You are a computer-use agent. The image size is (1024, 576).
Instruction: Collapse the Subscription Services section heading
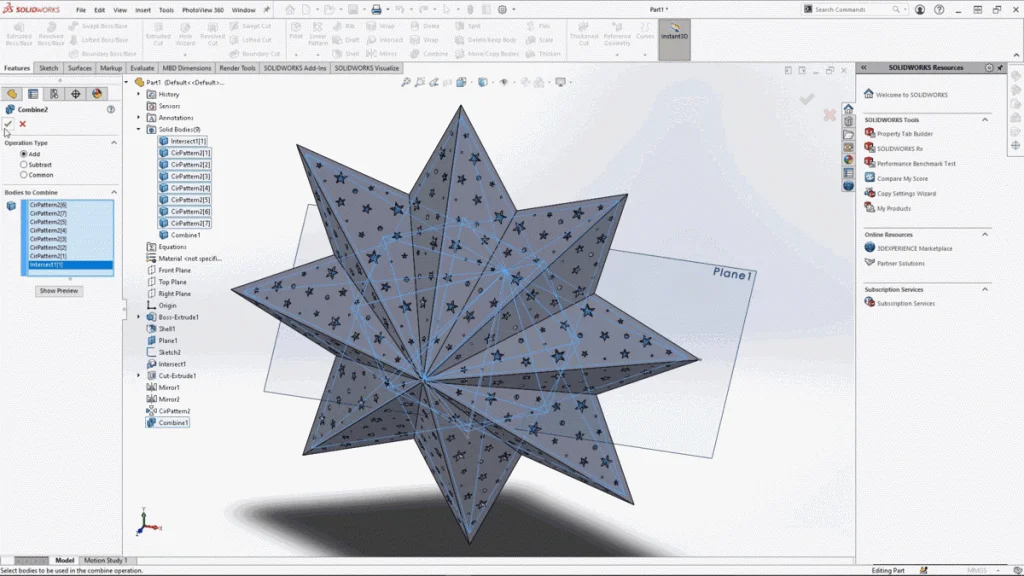coord(985,289)
